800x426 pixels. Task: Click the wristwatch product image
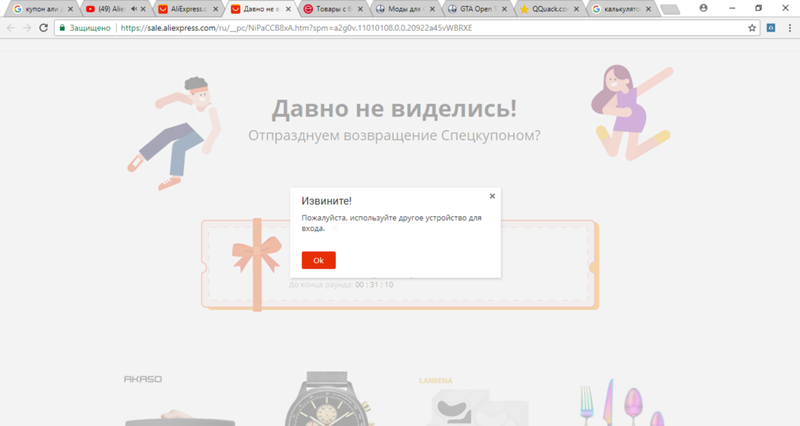click(328, 399)
